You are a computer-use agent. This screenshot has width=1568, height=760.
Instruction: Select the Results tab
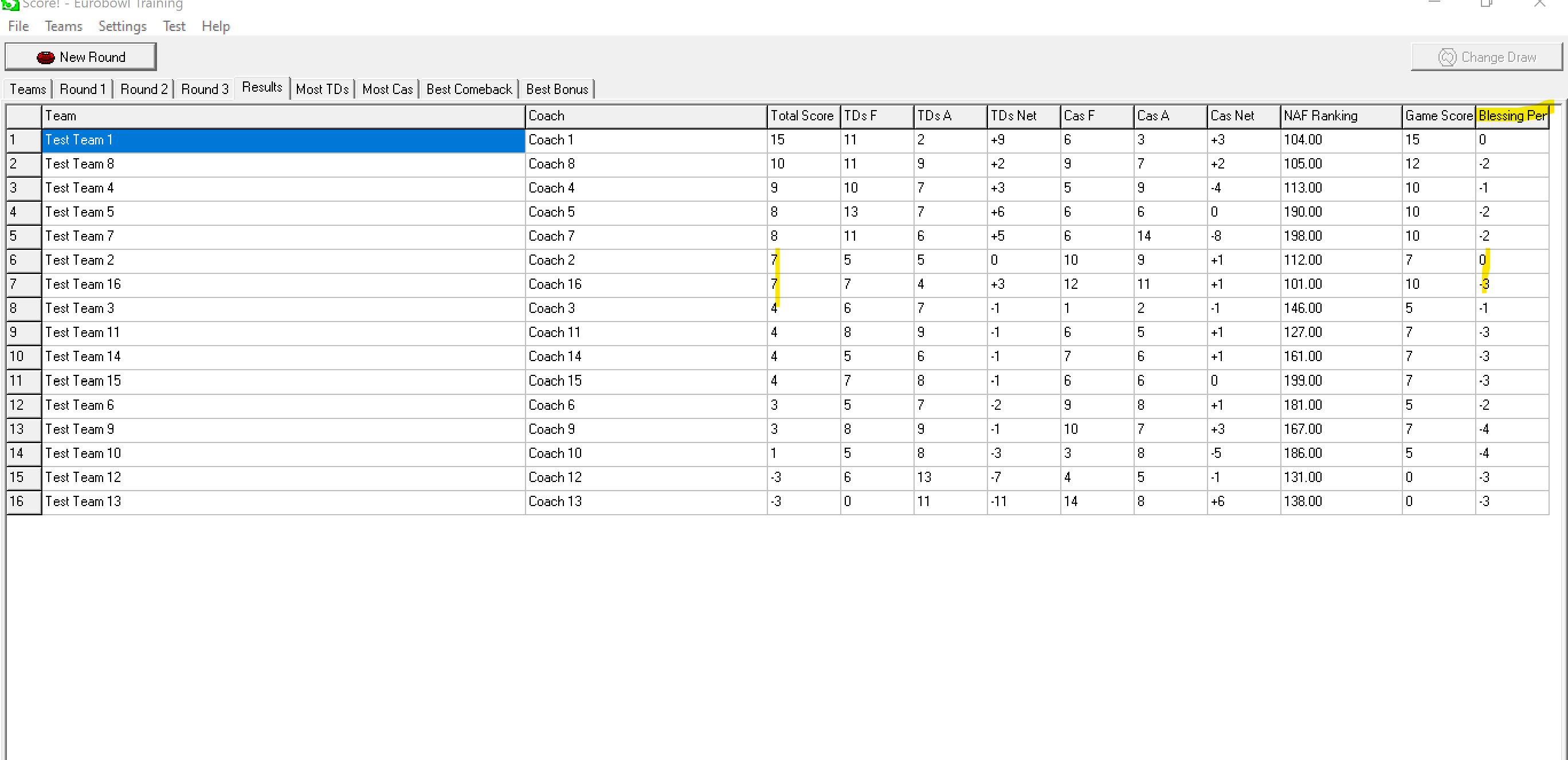click(262, 87)
